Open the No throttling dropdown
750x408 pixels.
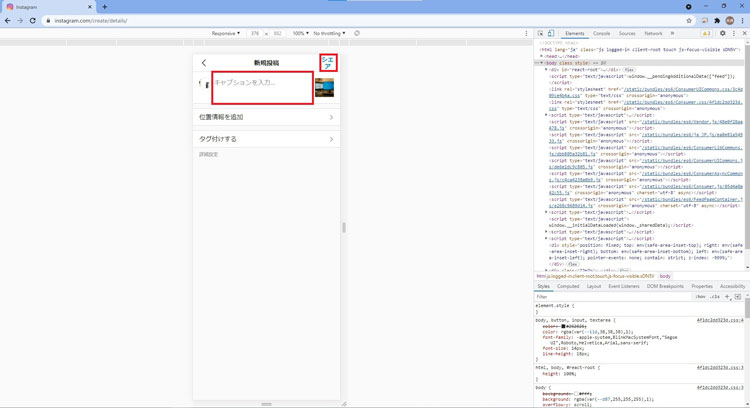coord(329,33)
